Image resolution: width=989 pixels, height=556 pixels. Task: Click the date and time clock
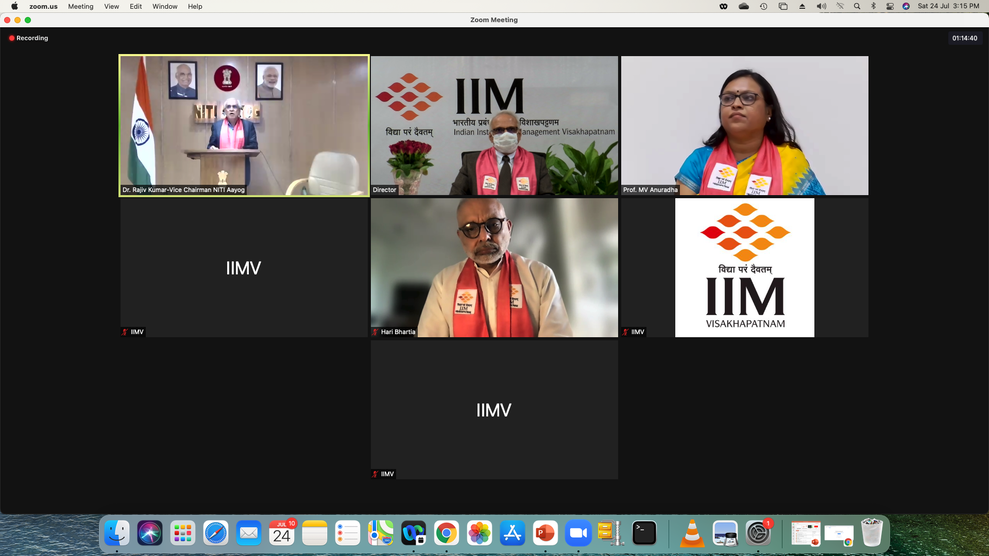pos(950,6)
